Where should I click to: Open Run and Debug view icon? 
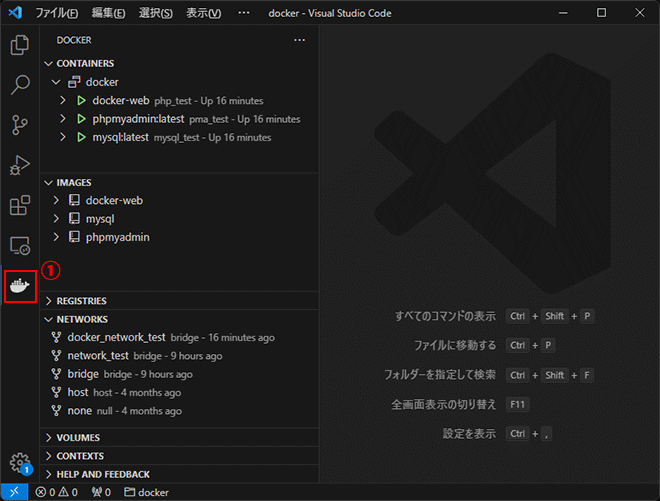point(19,165)
